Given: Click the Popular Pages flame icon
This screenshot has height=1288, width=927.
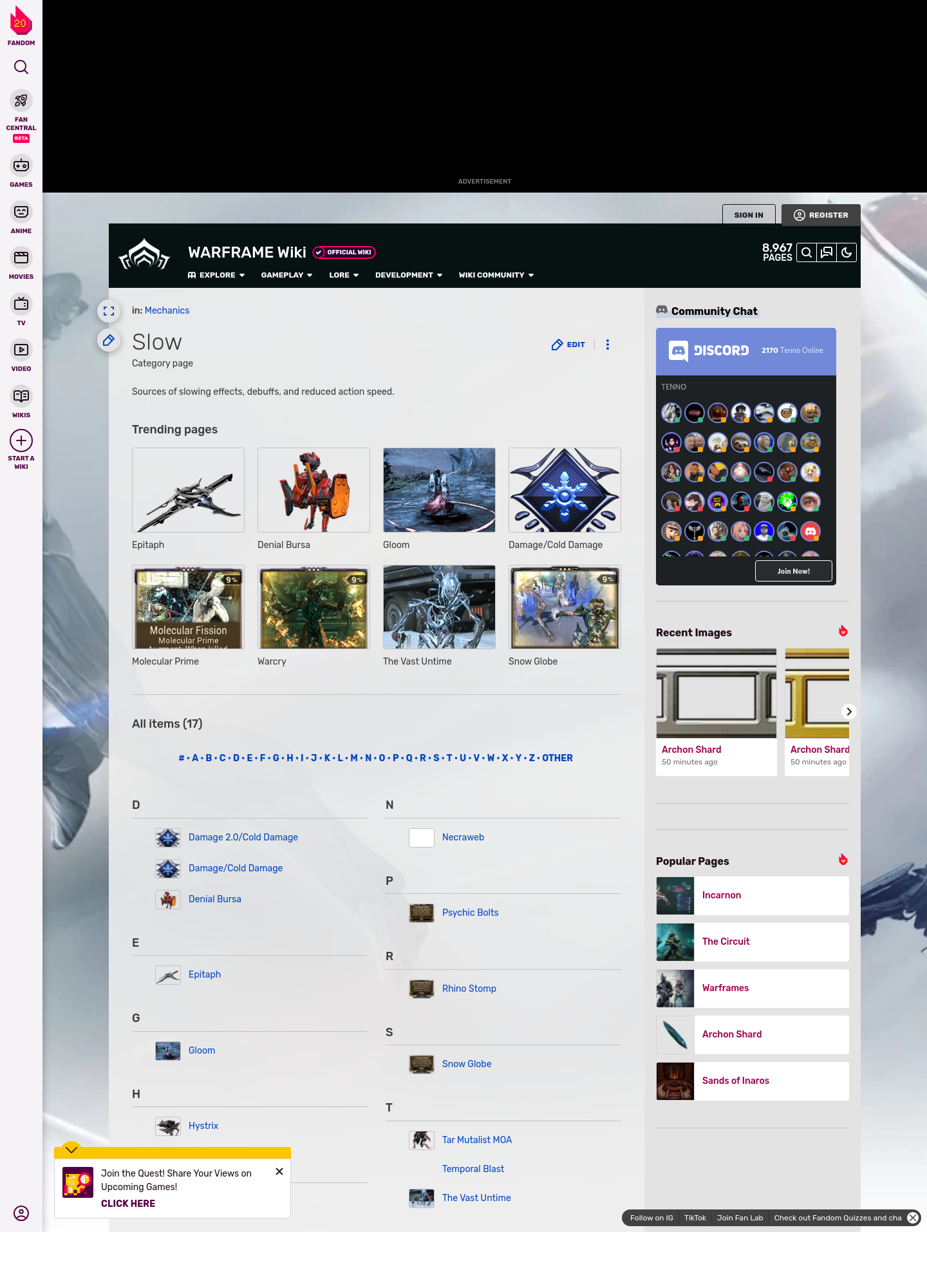Looking at the screenshot, I should (x=843, y=860).
